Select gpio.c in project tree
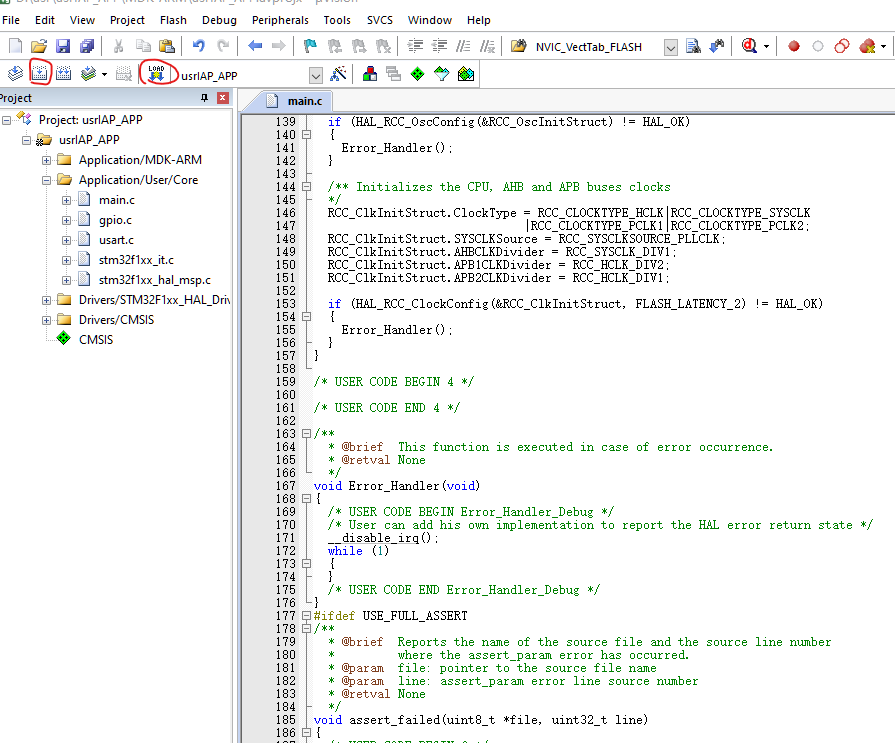Viewport: 895px width, 743px height. (115, 220)
